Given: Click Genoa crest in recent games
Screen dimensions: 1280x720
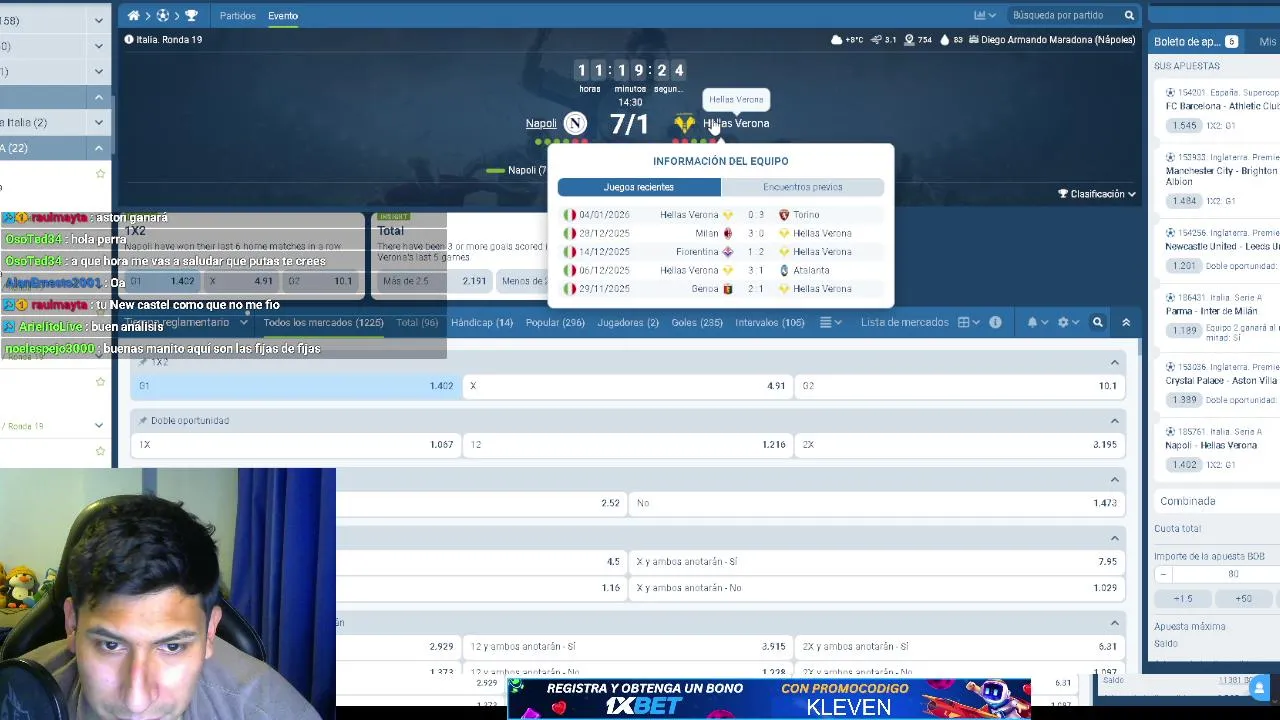Looking at the screenshot, I should tap(727, 289).
